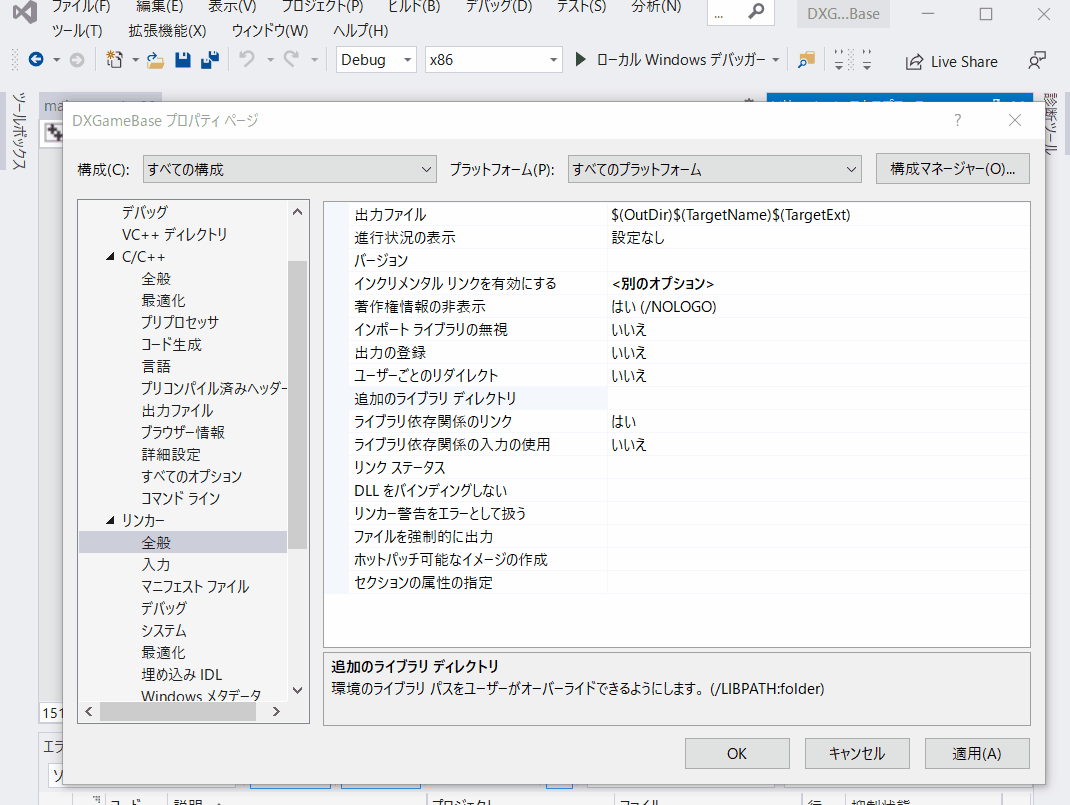This screenshot has height=805, width=1070.
Task: Click the new project toolbar icon
Action: coord(115,60)
